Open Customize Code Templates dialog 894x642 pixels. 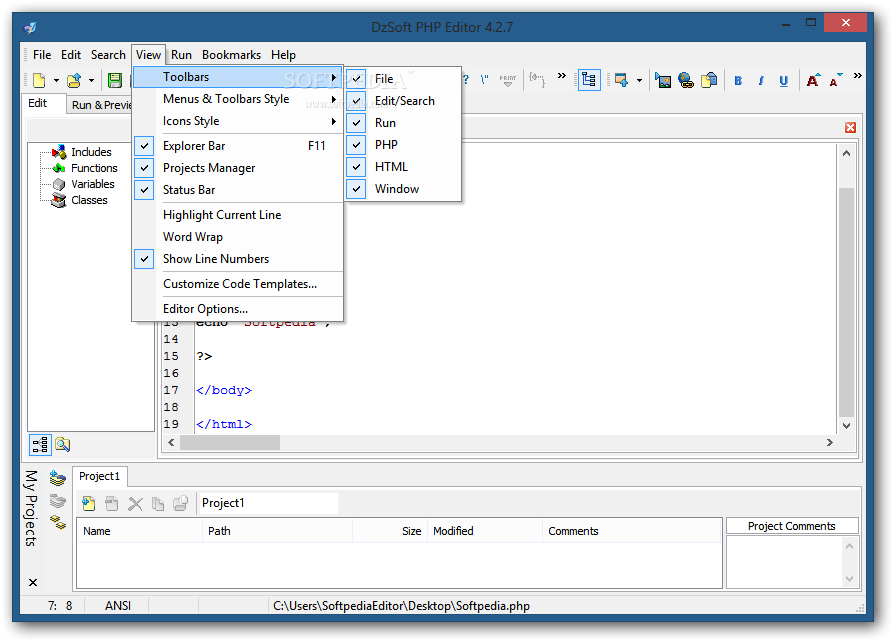(238, 284)
